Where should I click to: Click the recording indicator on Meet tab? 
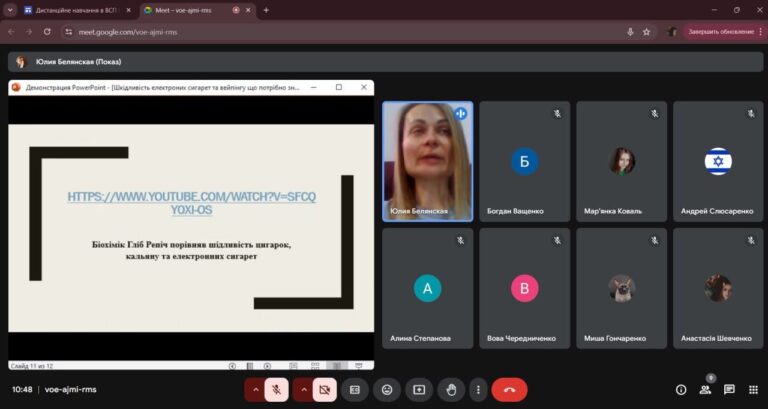(x=236, y=10)
